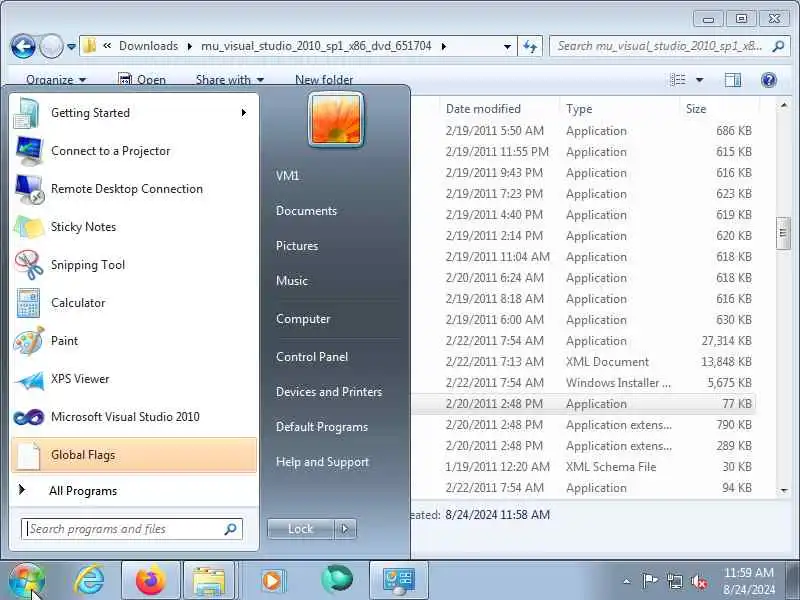Open Pictures library link
Viewport: 800px width, 600px height.
click(x=297, y=246)
